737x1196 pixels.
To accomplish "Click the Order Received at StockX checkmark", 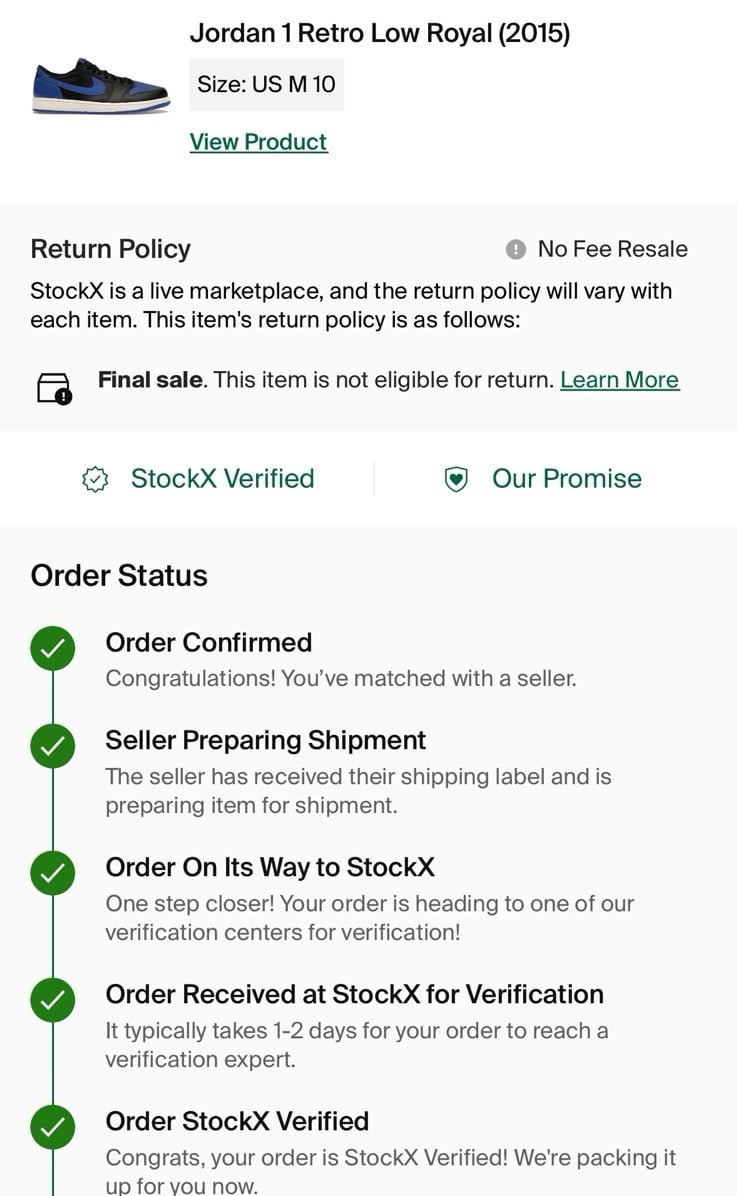I will click(x=53, y=1000).
